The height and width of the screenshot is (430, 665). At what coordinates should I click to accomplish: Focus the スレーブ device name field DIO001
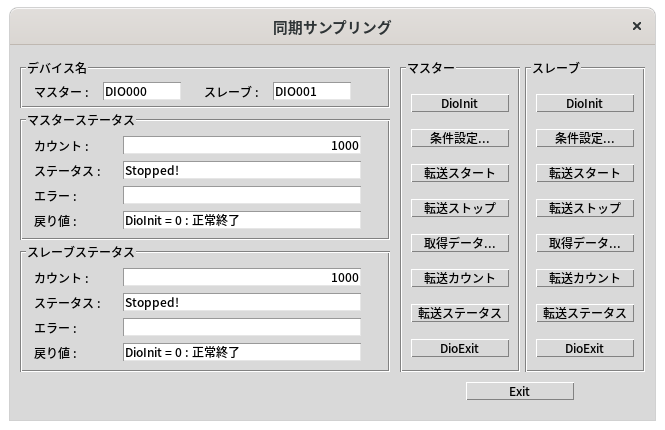(311, 92)
